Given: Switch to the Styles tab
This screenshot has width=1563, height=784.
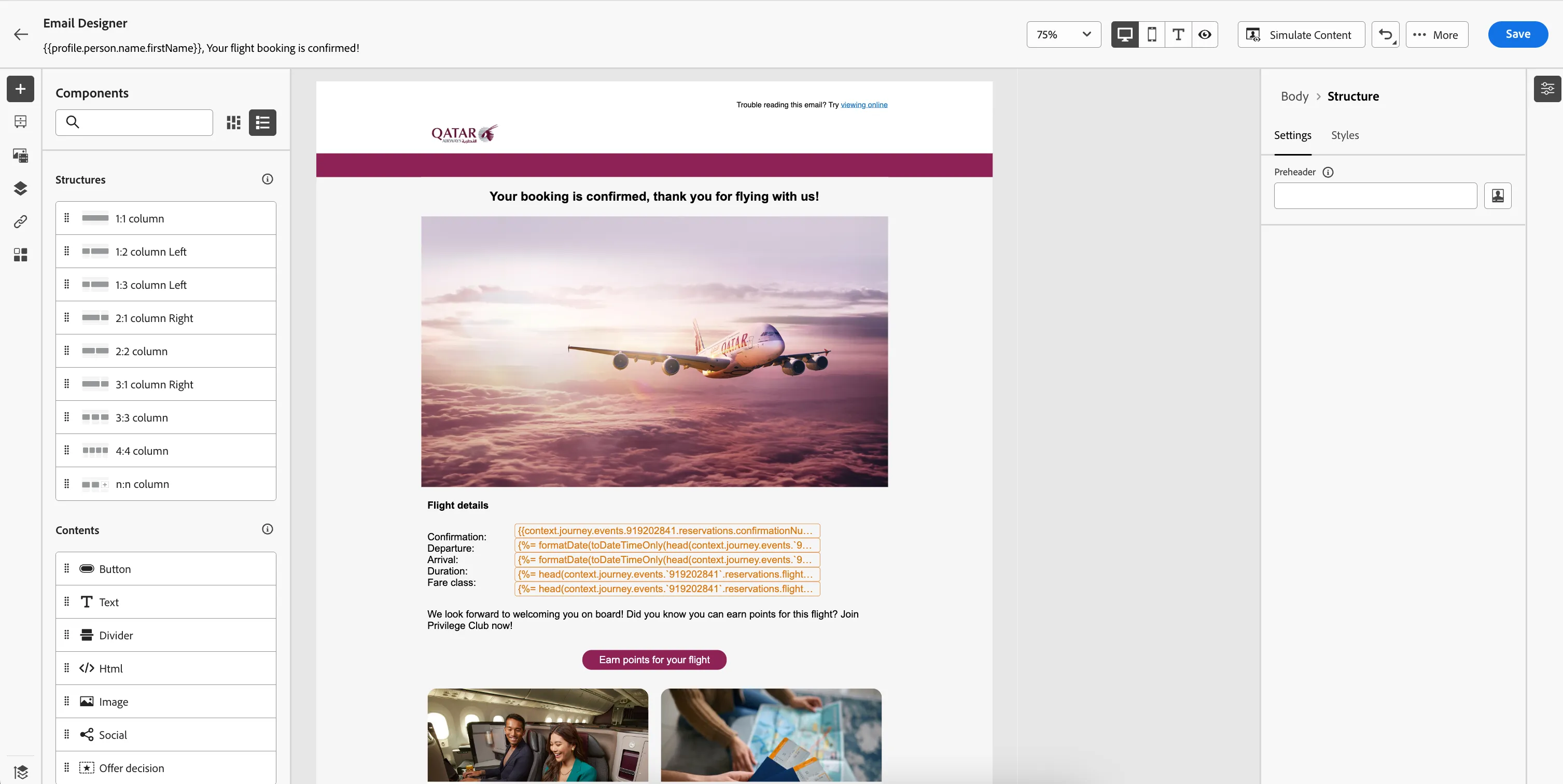Looking at the screenshot, I should point(1345,135).
